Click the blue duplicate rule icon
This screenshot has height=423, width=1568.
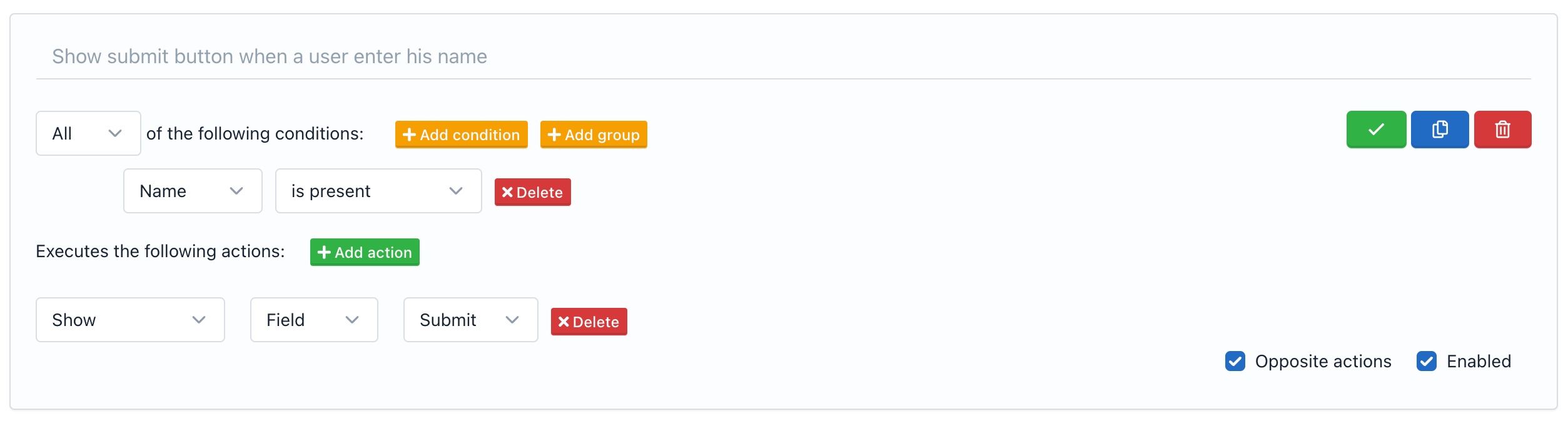coord(1439,130)
